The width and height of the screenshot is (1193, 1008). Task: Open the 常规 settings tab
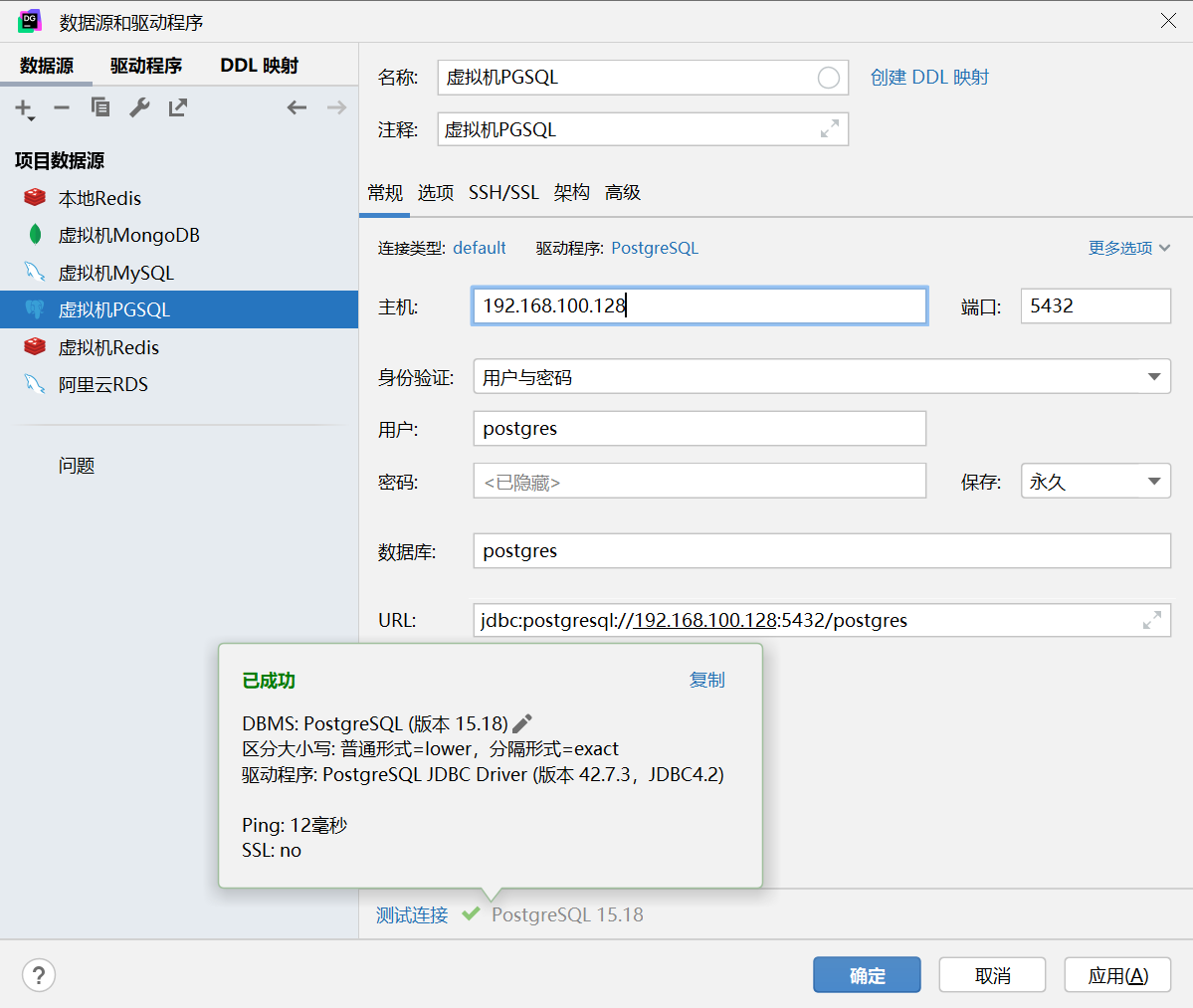point(385,192)
